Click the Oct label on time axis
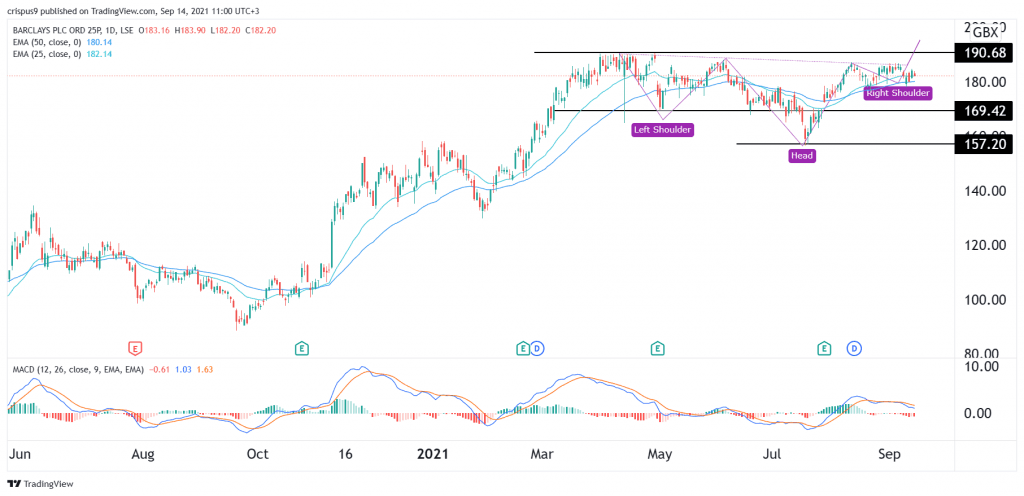 point(259,454)
